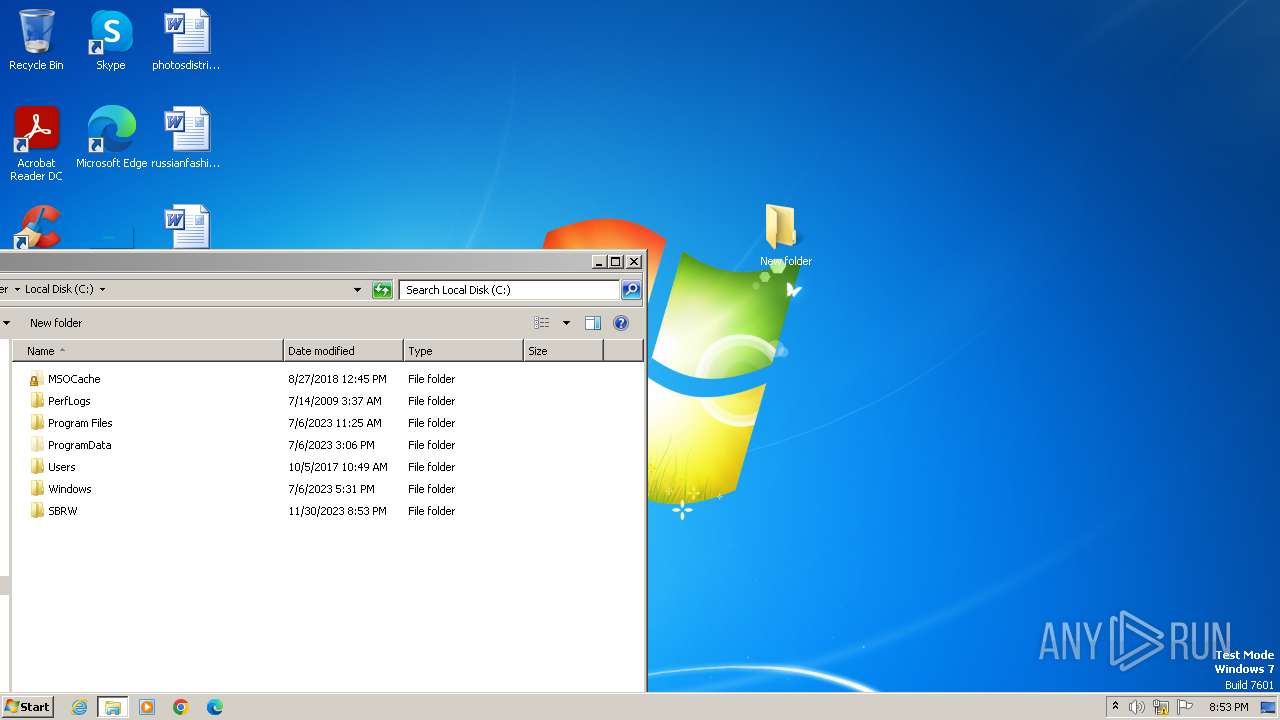Launch Microsoft Edge from taskbar

[215, 707]
